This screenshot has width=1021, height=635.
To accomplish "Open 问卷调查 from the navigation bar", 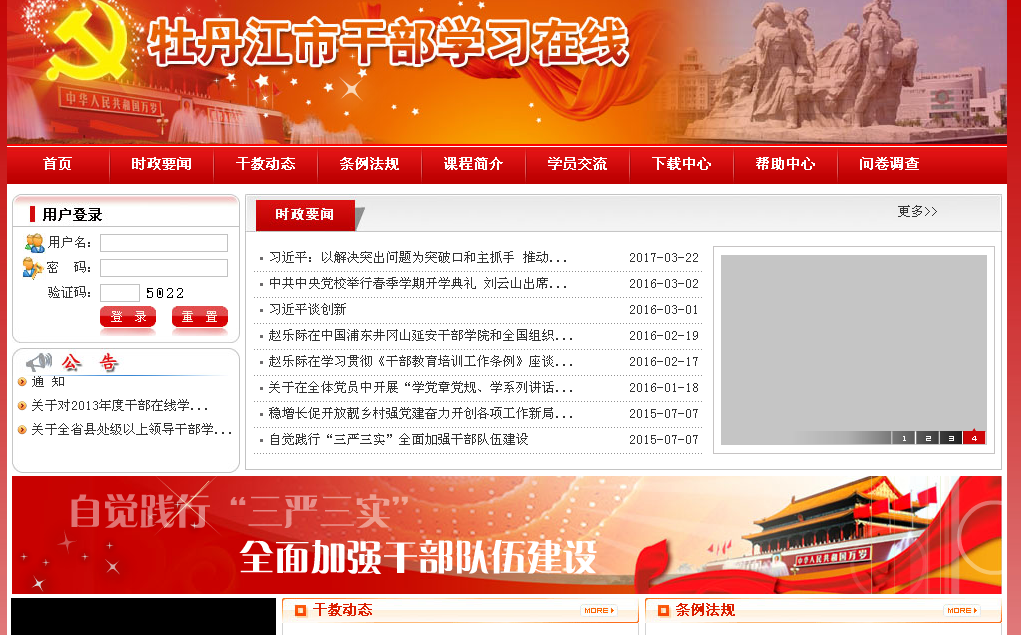I will tap(889, 164).
